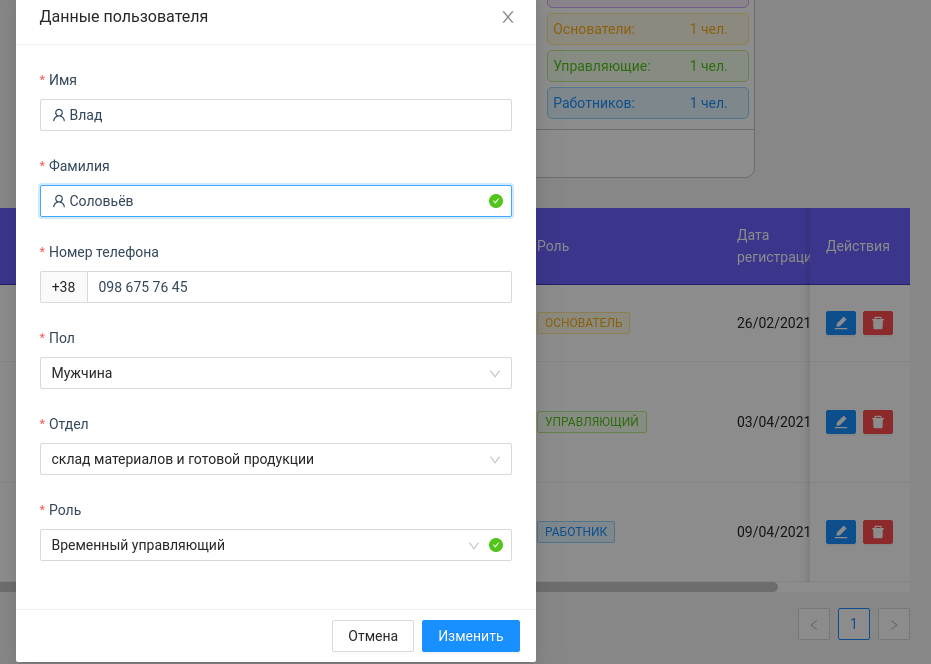This screenshot has height=664, width=931.
Task: Click the date 09/04/2021 cell
Action: click(x=773, y=532)
